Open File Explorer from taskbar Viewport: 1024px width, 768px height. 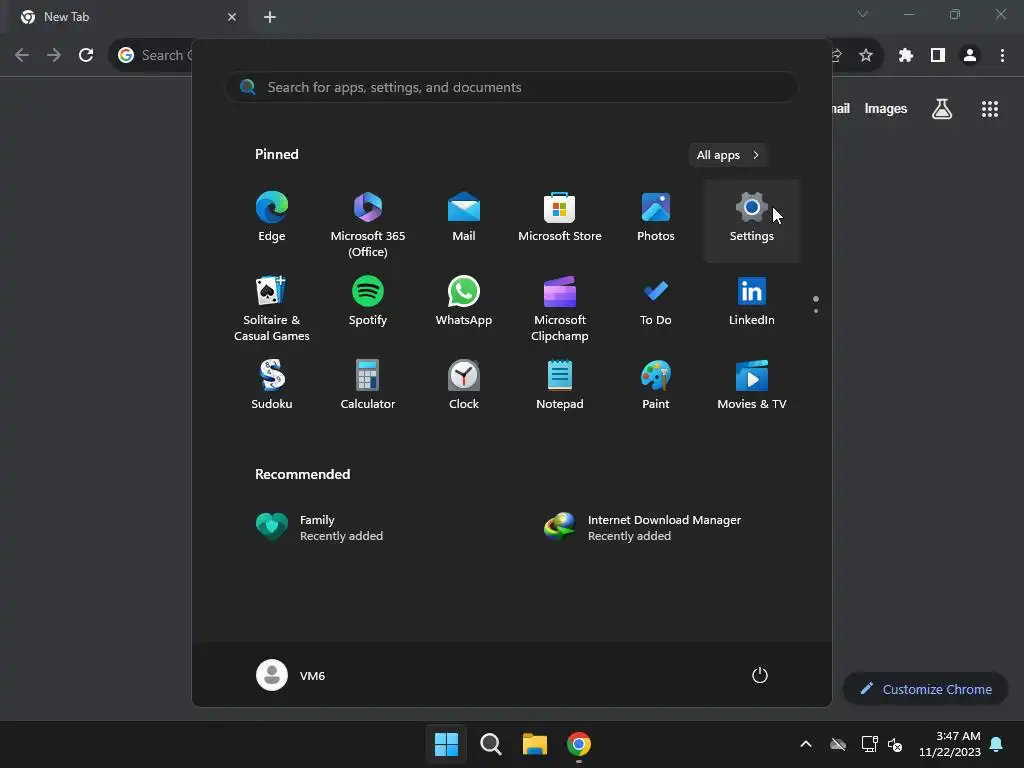[x=535, y=744]
